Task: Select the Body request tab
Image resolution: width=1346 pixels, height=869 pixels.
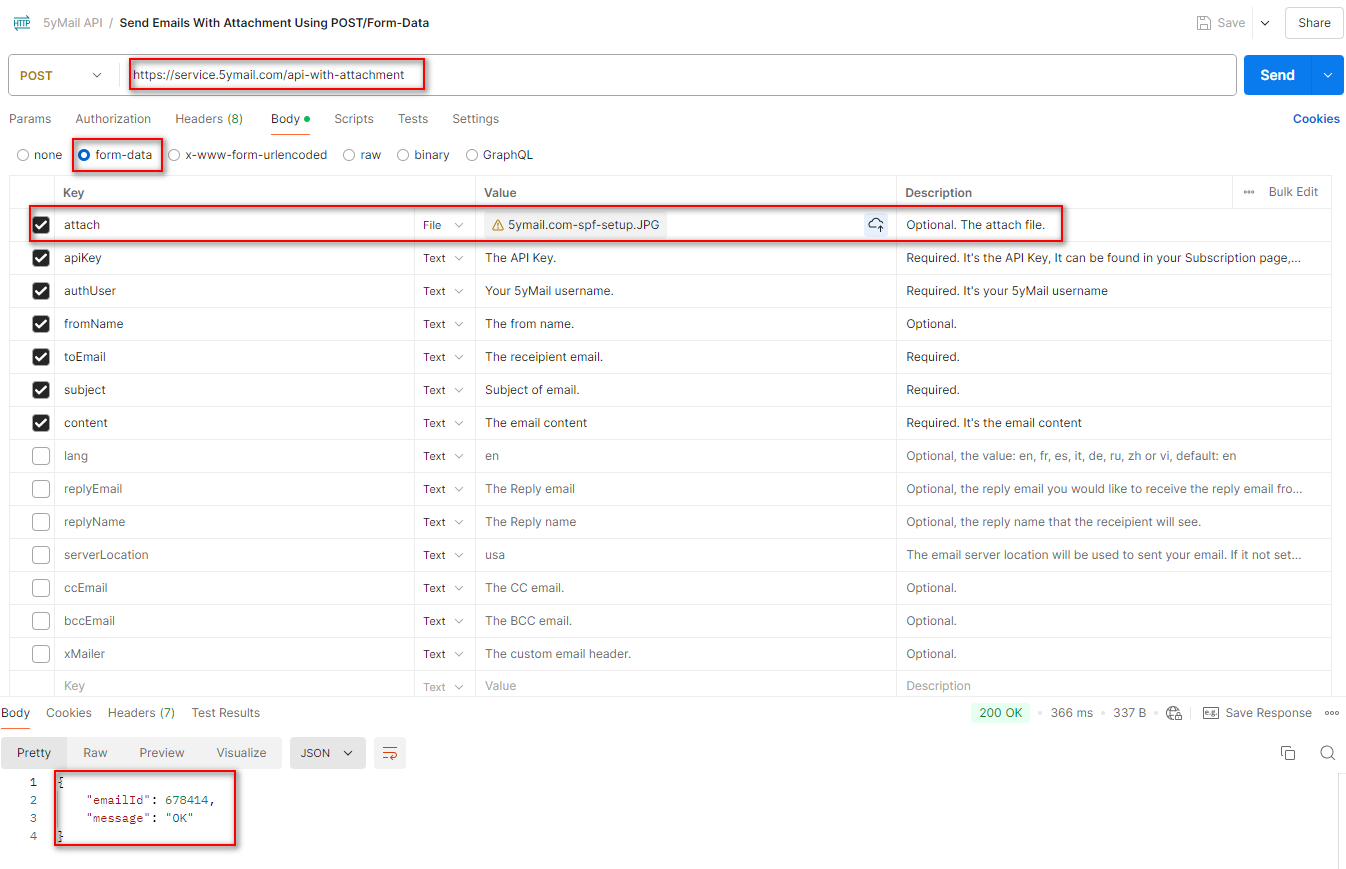Action: pos(290,118)
